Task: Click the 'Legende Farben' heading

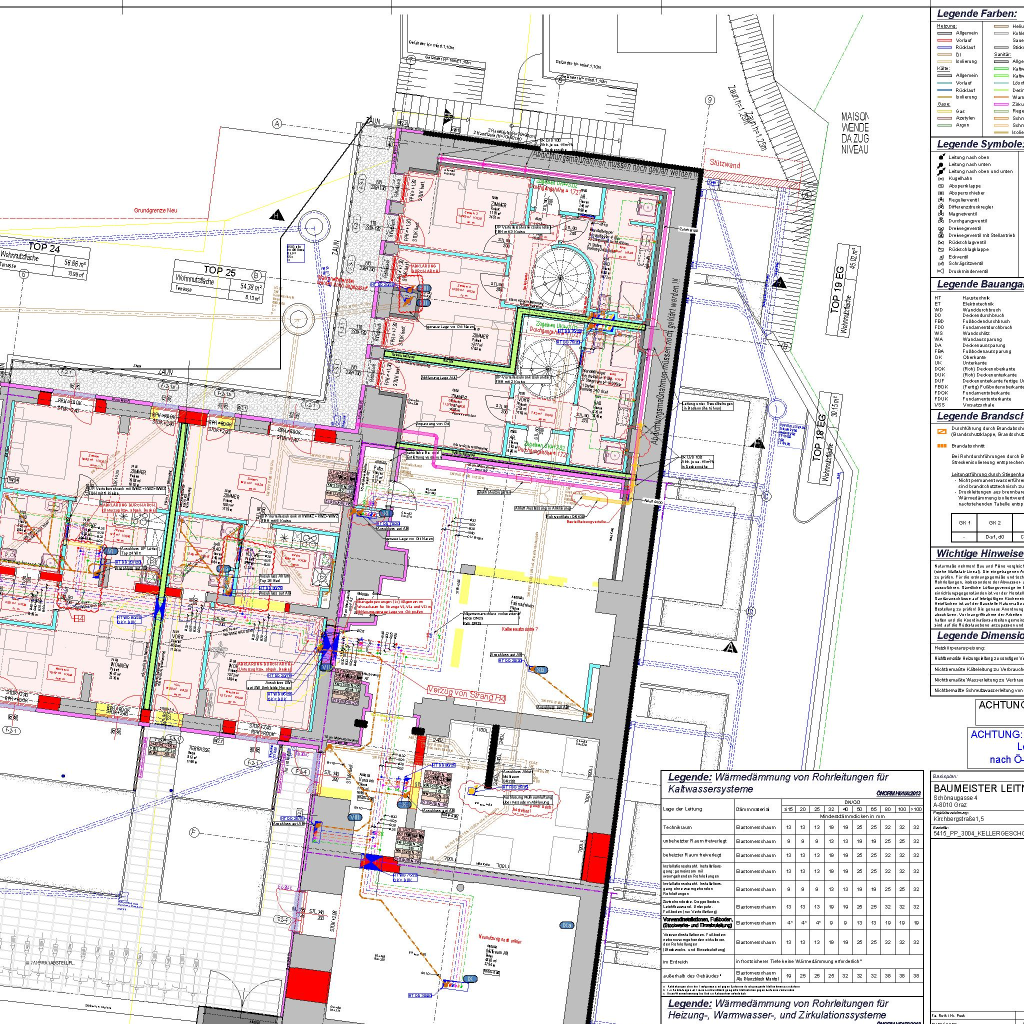Action: click(977, 14)
